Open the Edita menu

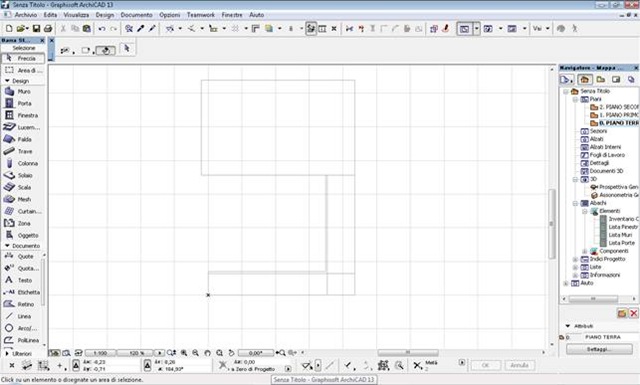pos(50,15)
